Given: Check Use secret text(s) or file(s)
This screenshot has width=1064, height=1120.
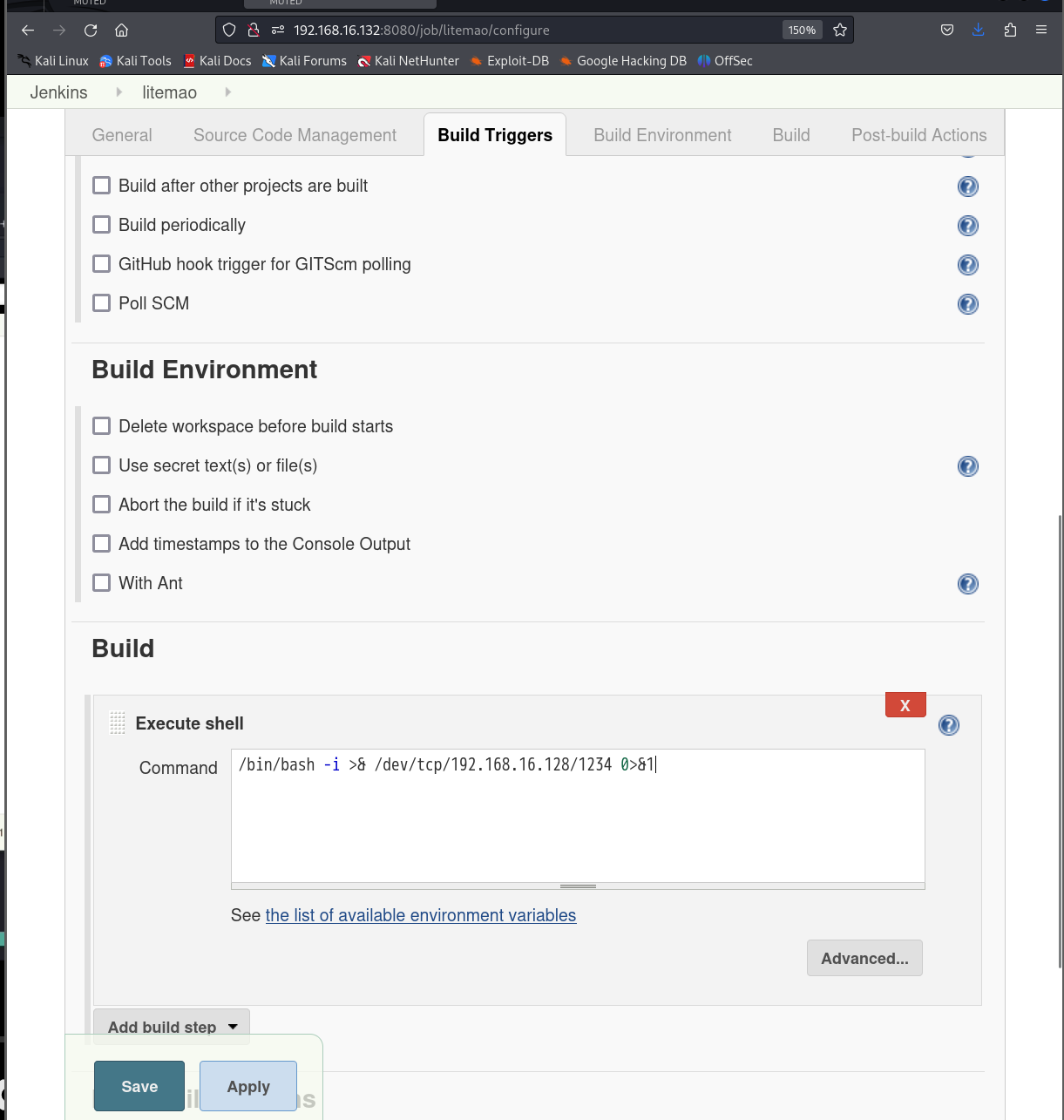Looking at the screenshot, I should tap(102, 465).
